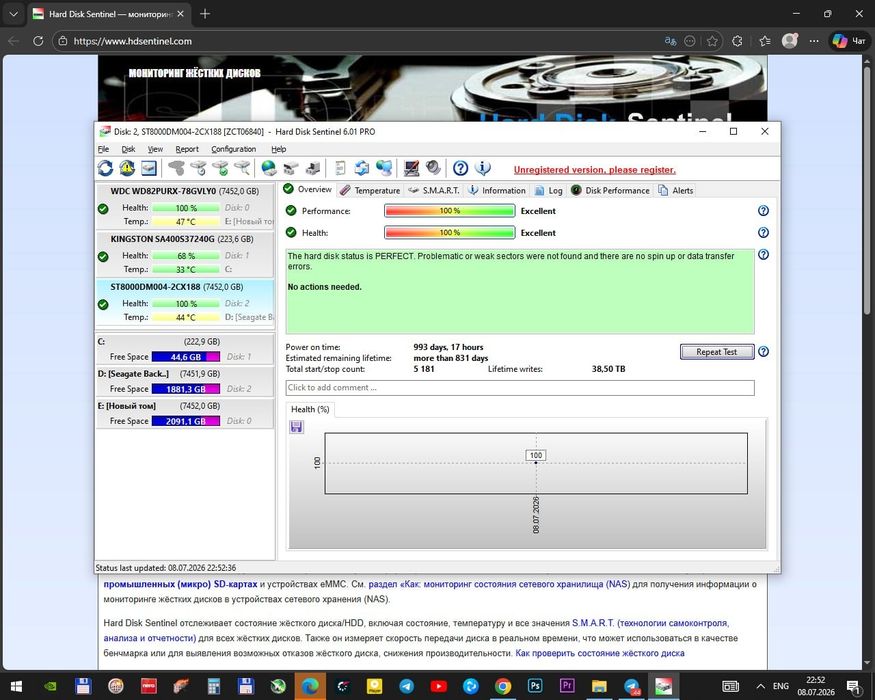Switch to the Information tab
This screenshot has height=700, width=875.
coord(497,190)
